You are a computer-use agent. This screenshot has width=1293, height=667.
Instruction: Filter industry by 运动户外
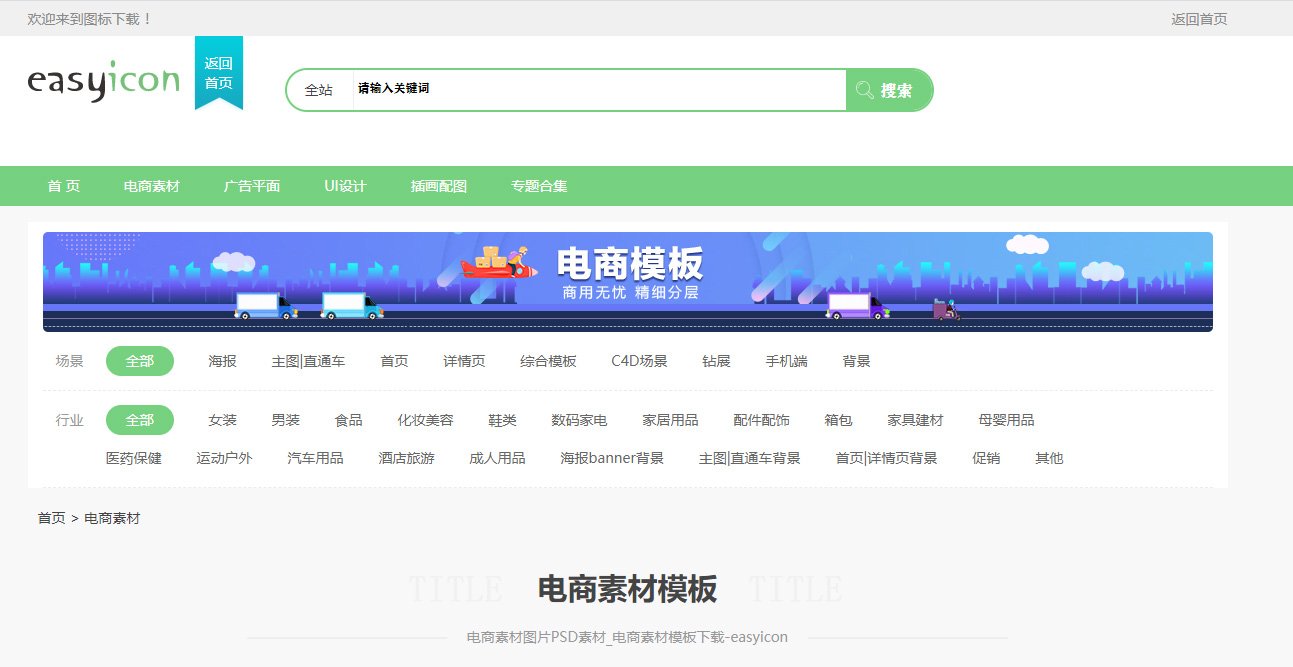[224, 458]
